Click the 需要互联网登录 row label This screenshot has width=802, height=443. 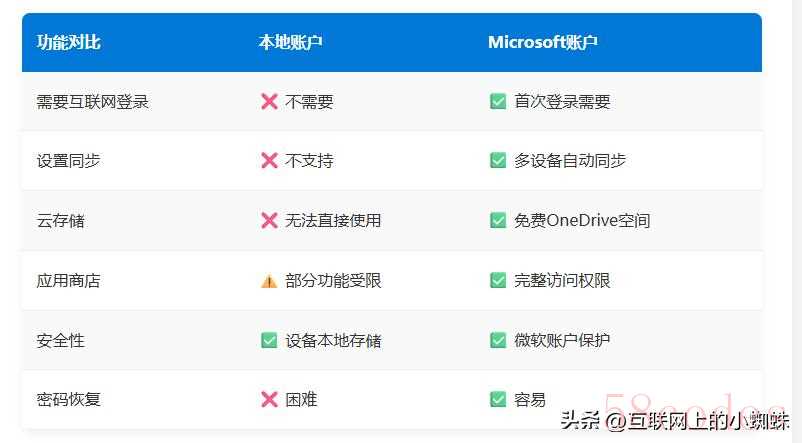pyautogui.click(x=93, y=102)
